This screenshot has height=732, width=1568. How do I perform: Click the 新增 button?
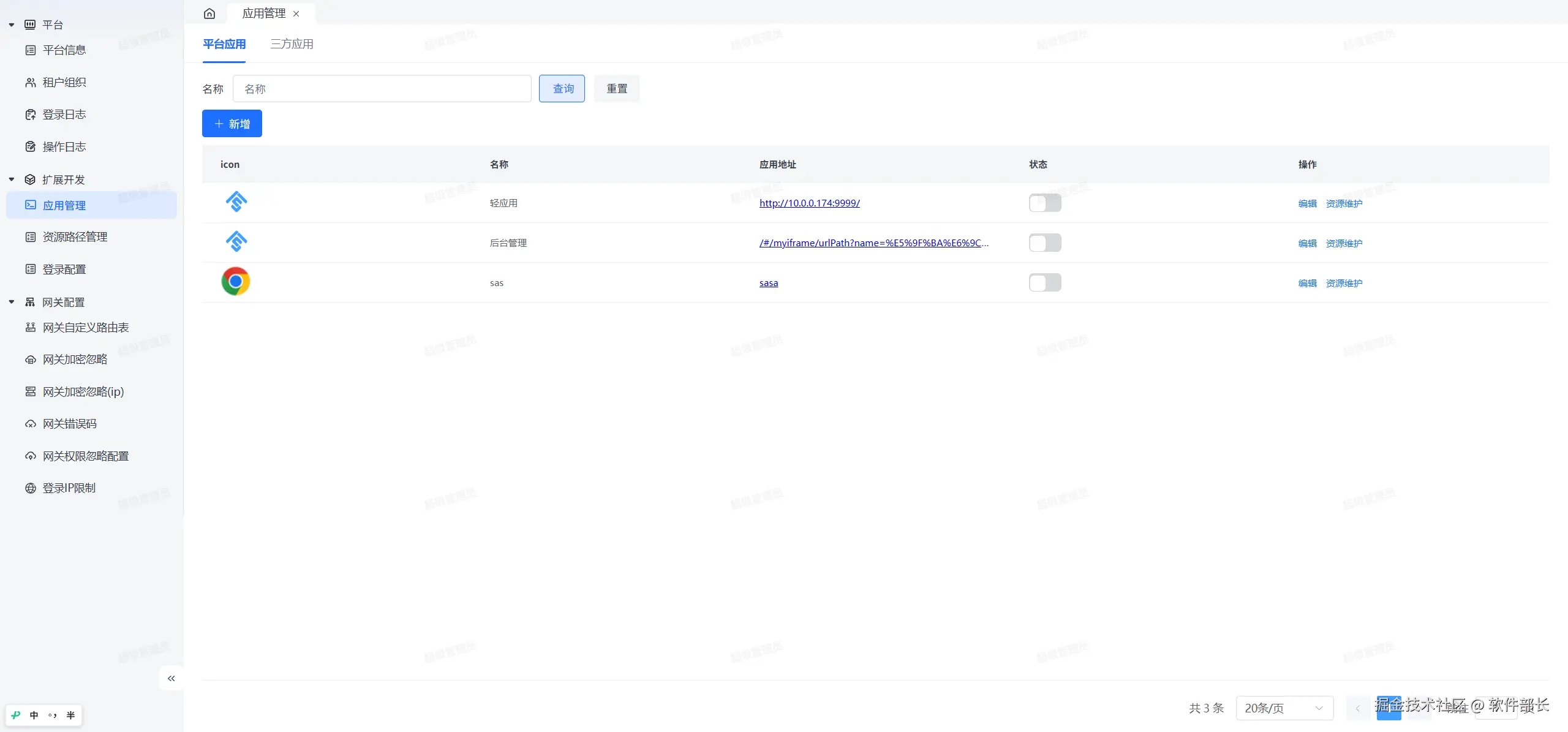click(232, 124)
